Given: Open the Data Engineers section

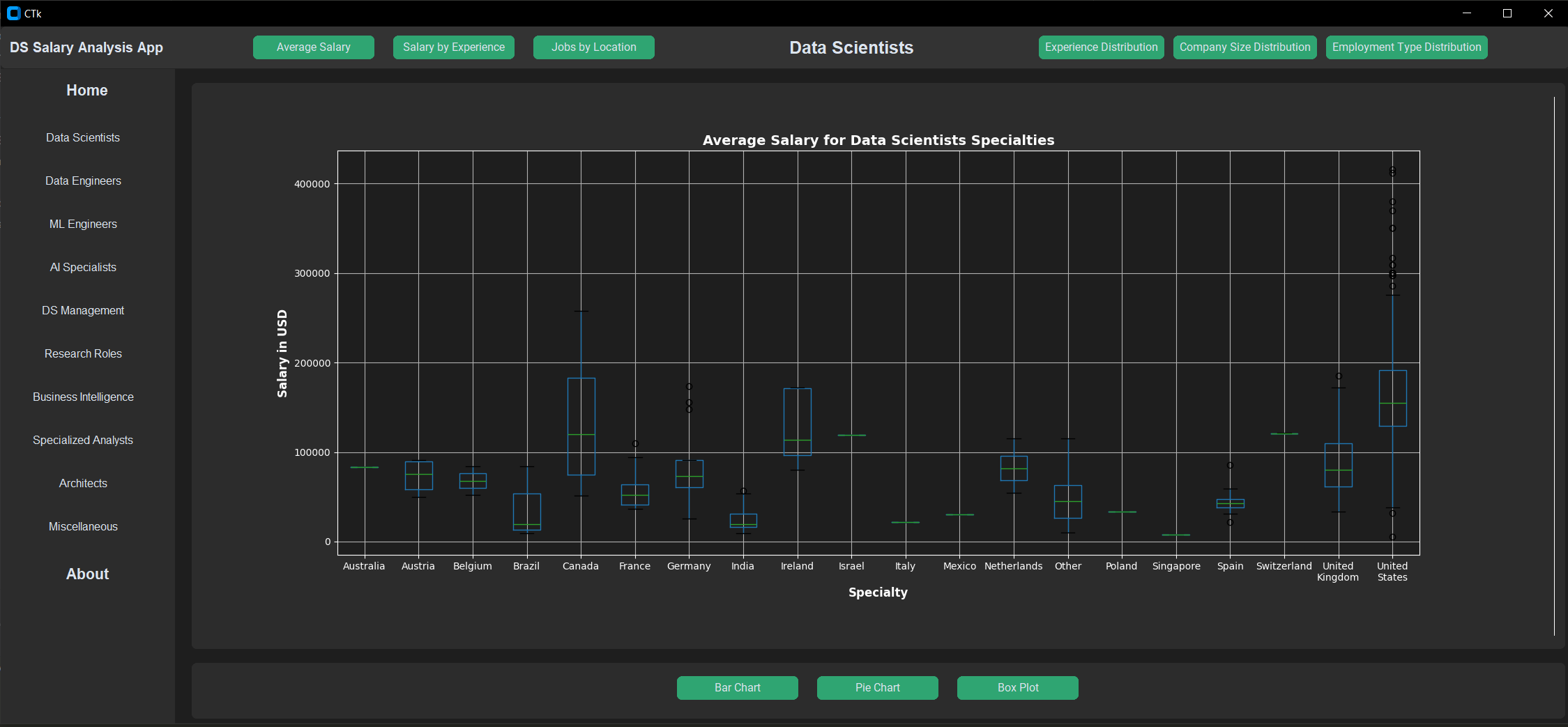Looking at the screenshot, I should pyautogui.click(x=82, y=181).
